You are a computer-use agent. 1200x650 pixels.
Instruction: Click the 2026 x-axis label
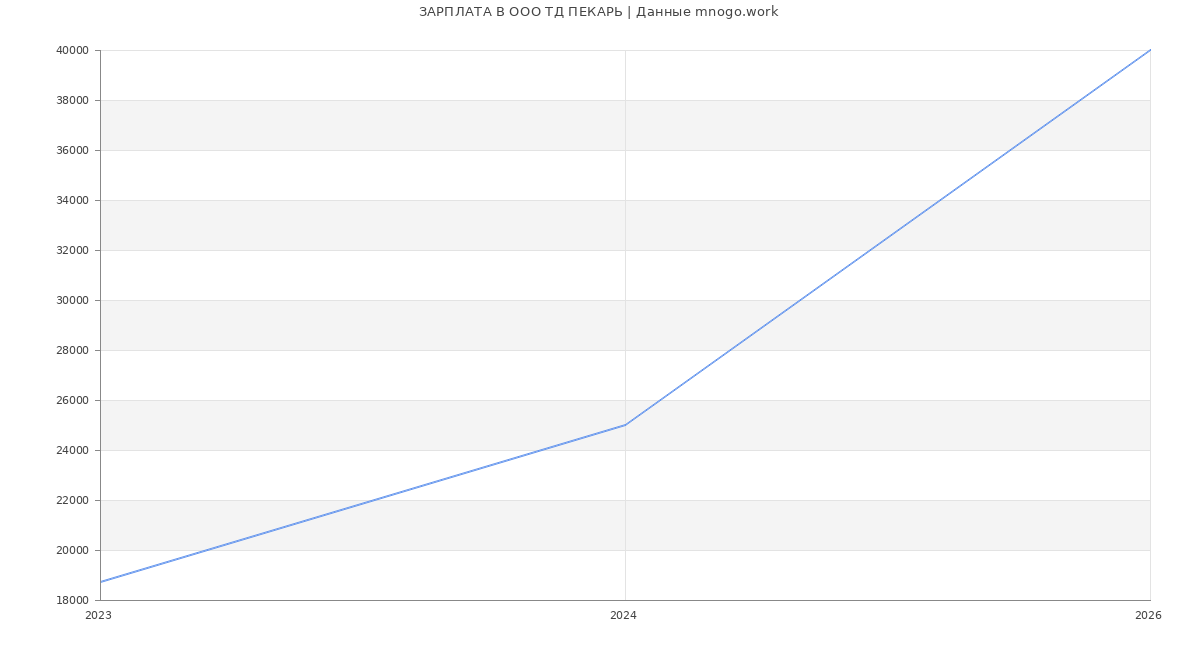(x=1148, y=616)
